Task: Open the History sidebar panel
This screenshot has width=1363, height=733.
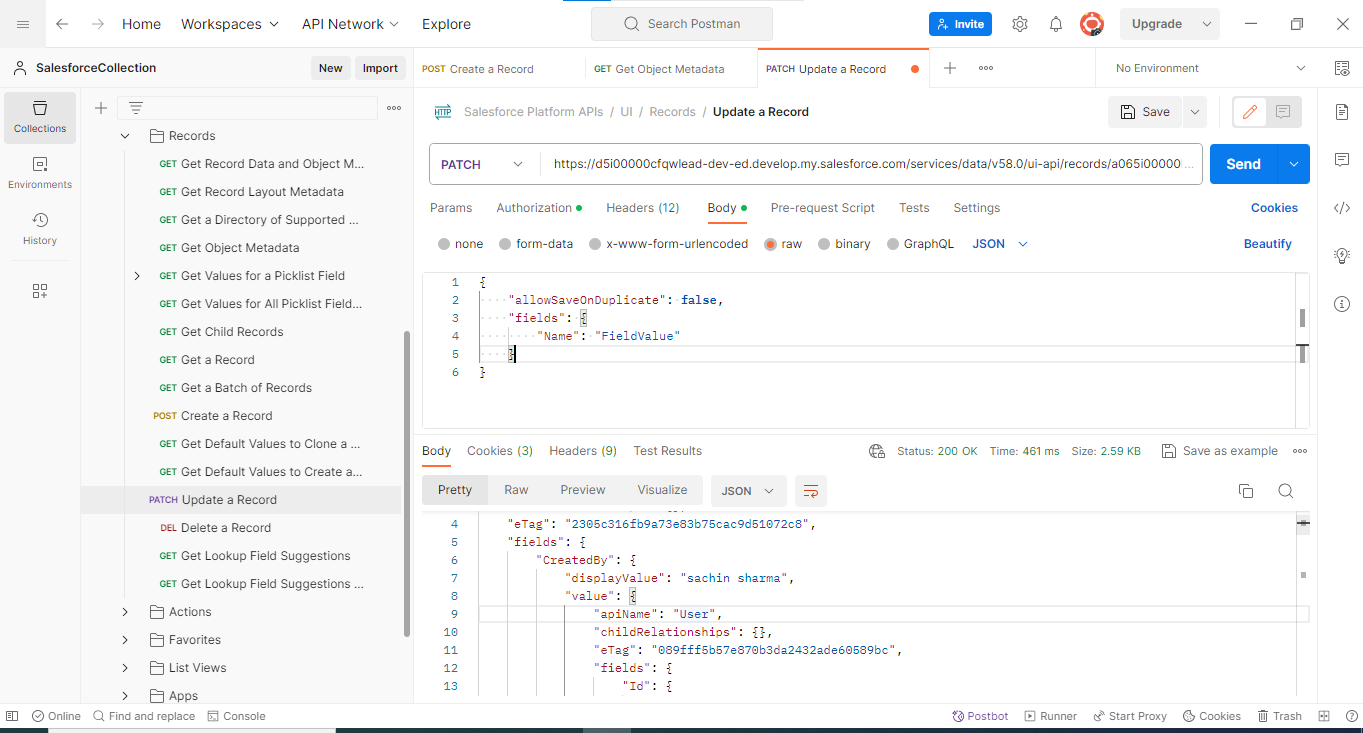Action: pos(40,228)
